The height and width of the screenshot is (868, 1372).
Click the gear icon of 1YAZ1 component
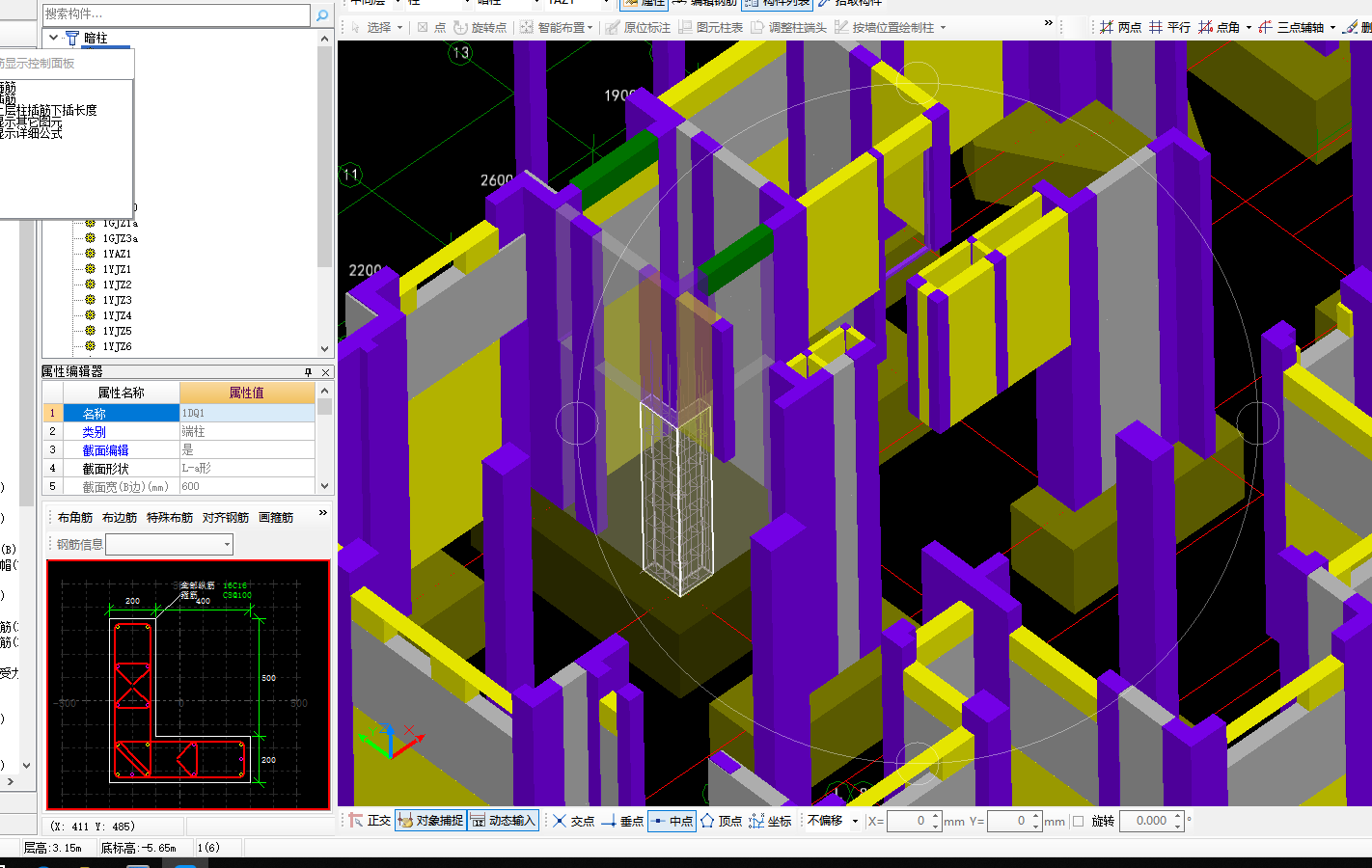tap(90, 254)
